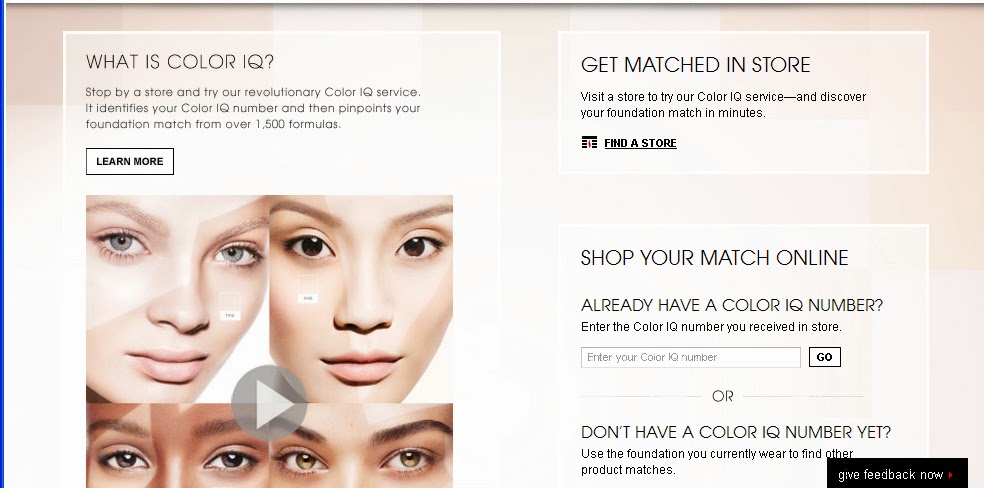The image size is (984, 488).
Task: Click the OR divider between the shopping options
Action: pos(722,396)
